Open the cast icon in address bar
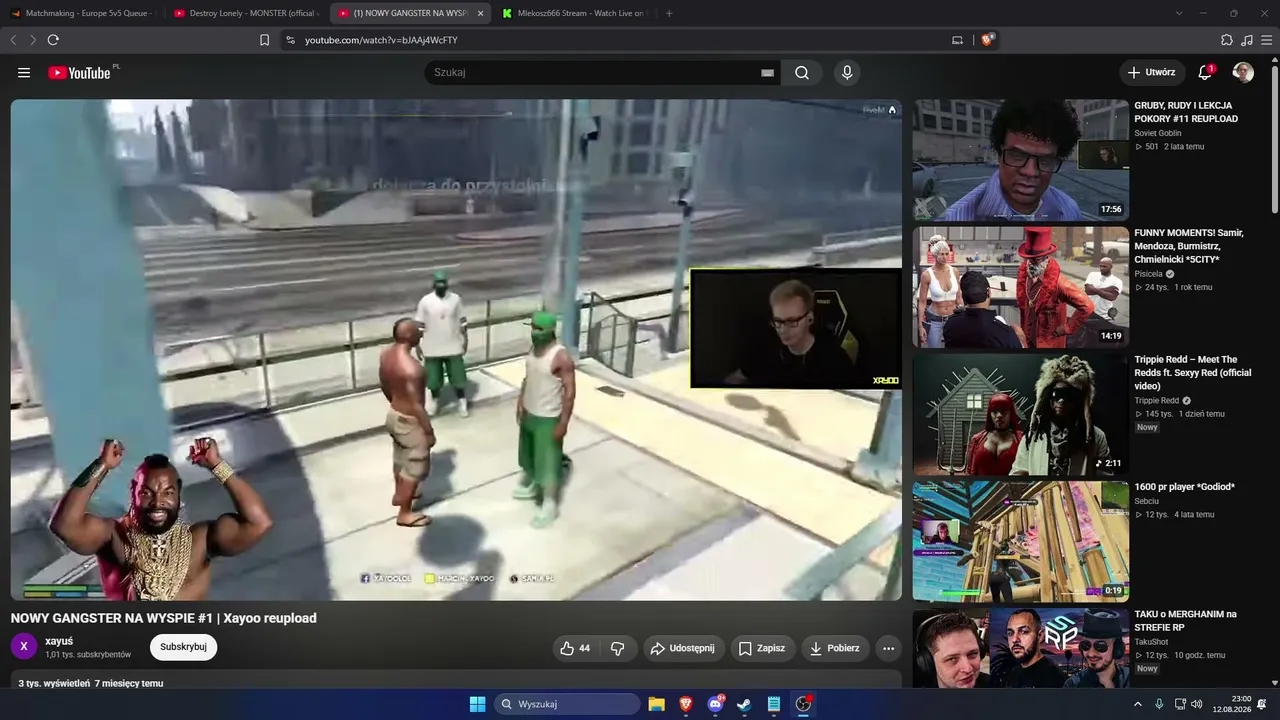Viewport: 1280px width, 720px height. pos(957,40)
